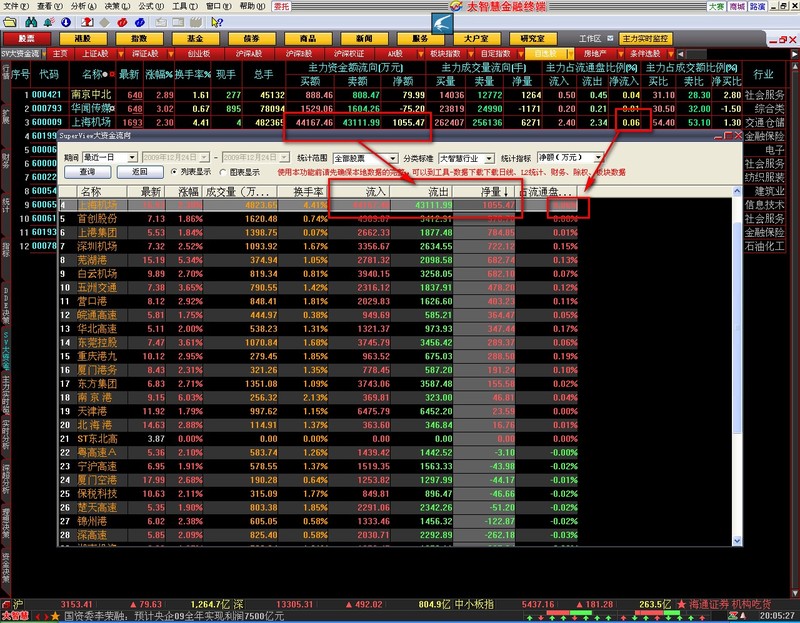Click the help cursor question-mark icon
Screen dimensions: 800x623
tap(217, 22)
